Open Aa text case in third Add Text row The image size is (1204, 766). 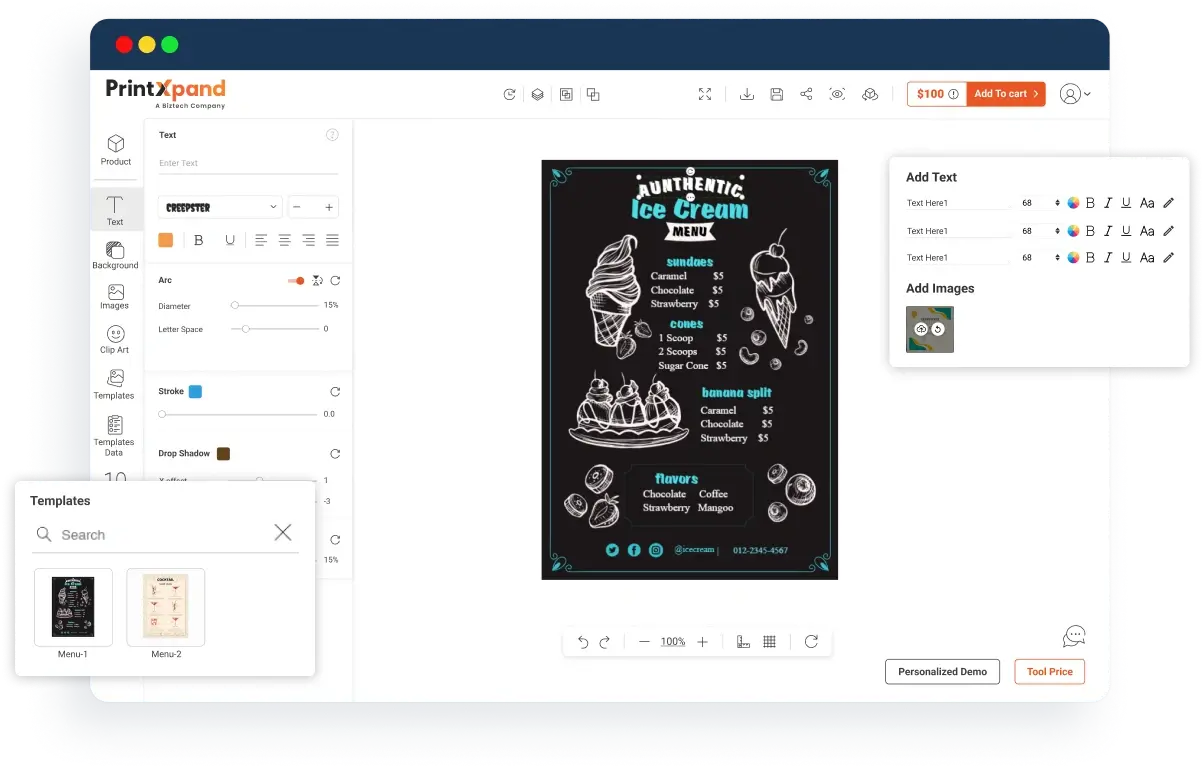click(x=1147, y=258)
